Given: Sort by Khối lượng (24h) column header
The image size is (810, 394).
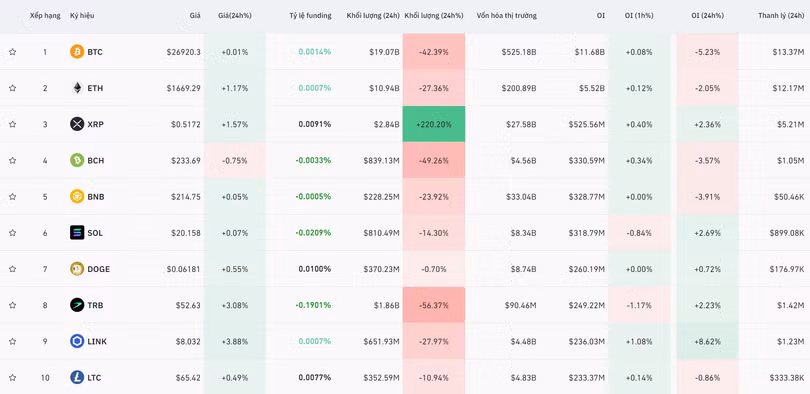Looking at the screenshot, I should [x=373, y=15].
